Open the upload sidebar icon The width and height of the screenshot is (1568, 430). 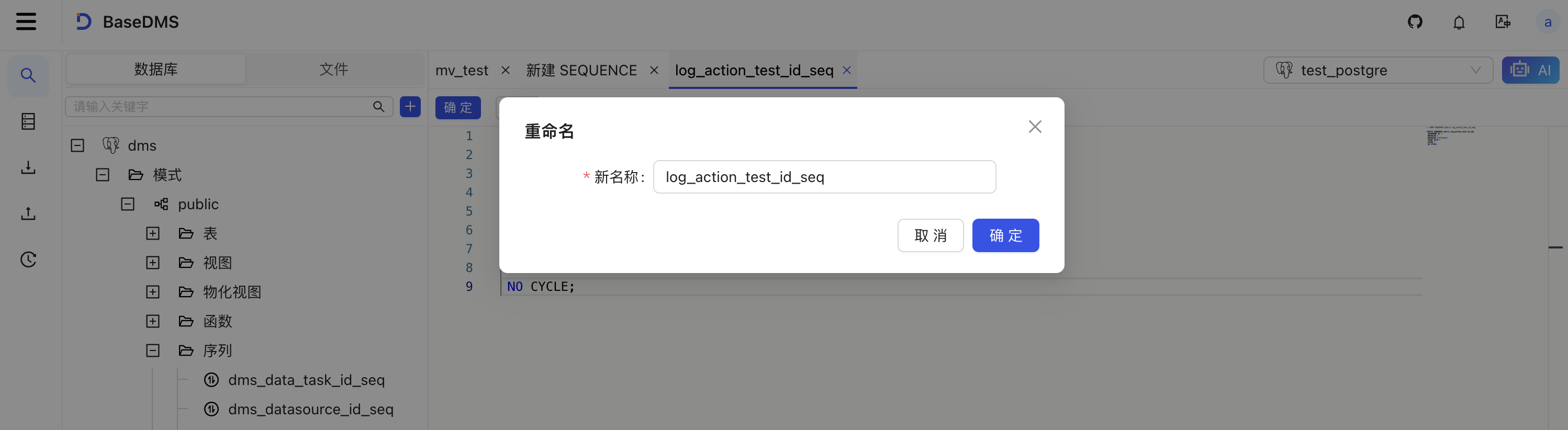pyautogui.click(x=28, y=213)
